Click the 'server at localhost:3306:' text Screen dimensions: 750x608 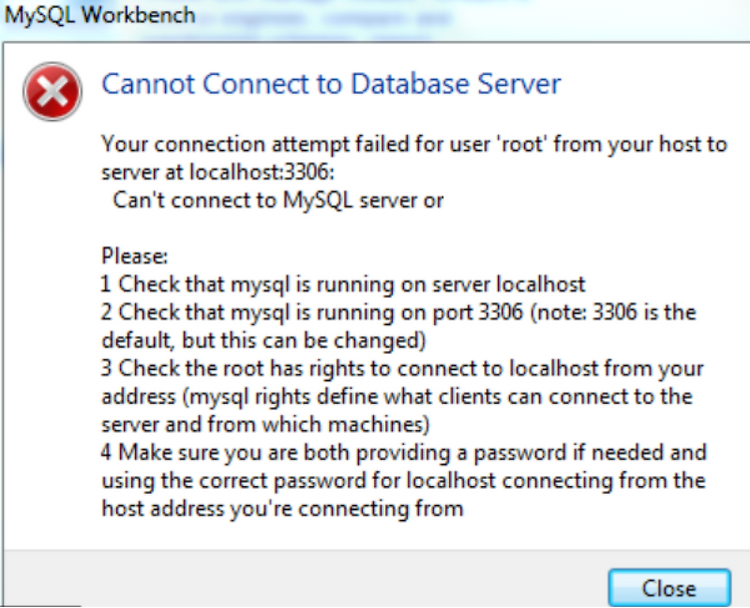pos(218,172)
